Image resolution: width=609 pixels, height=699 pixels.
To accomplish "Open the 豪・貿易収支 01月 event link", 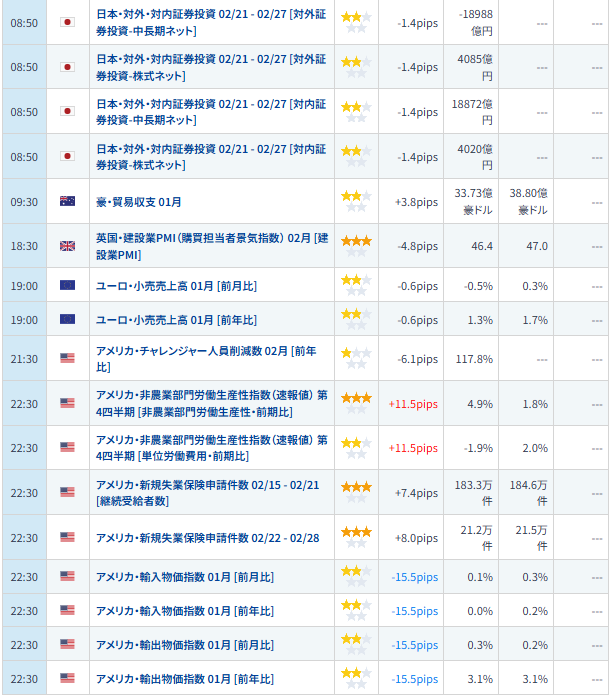I will click(139, 202).
